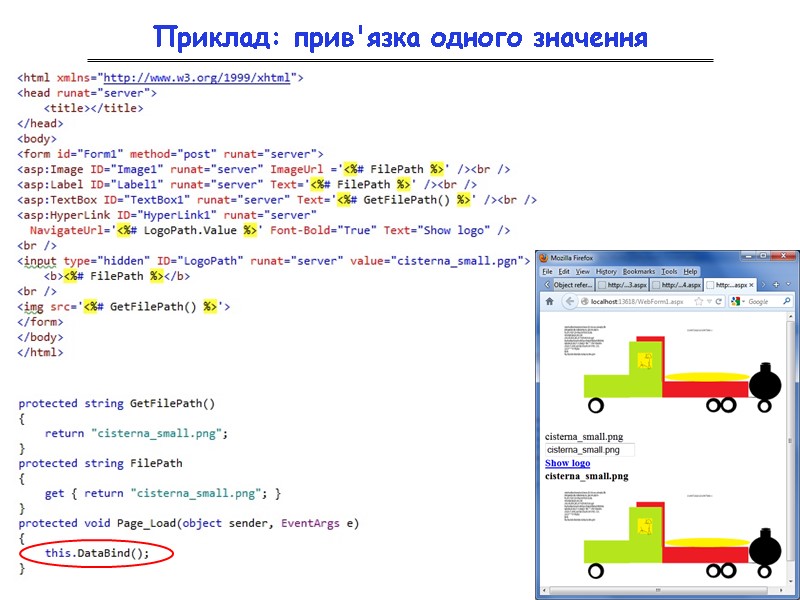Viewport: 800px width, 600px height.
Task: Click the Show logo hyperlink
Action: pos(567,463)
